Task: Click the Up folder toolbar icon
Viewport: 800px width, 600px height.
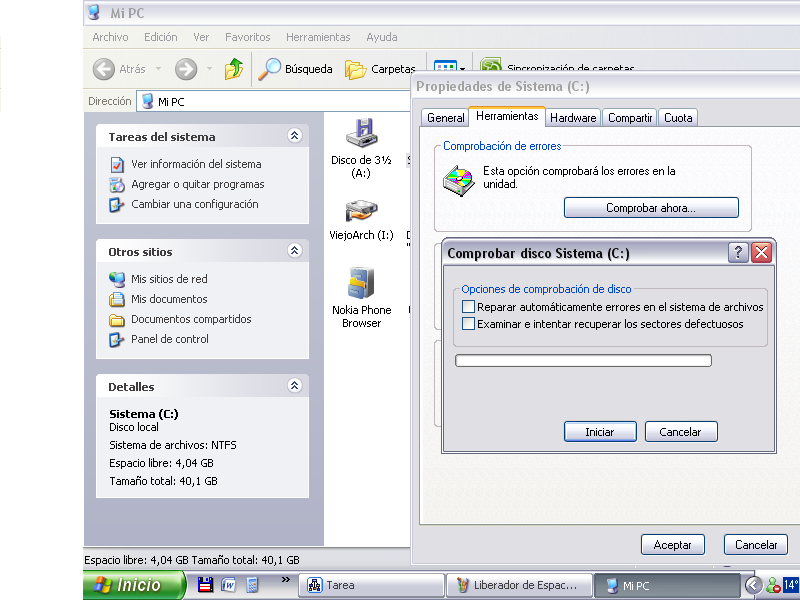Action: 234,69
